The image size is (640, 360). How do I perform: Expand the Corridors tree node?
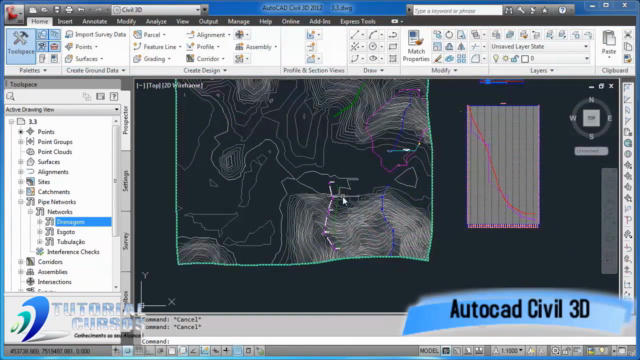(21, 262)
